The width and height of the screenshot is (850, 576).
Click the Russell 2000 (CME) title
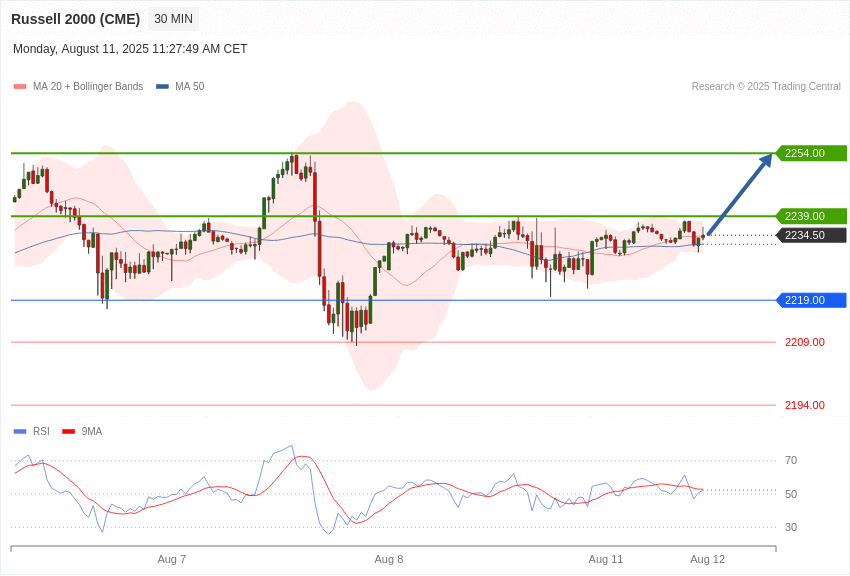point(75,19)
